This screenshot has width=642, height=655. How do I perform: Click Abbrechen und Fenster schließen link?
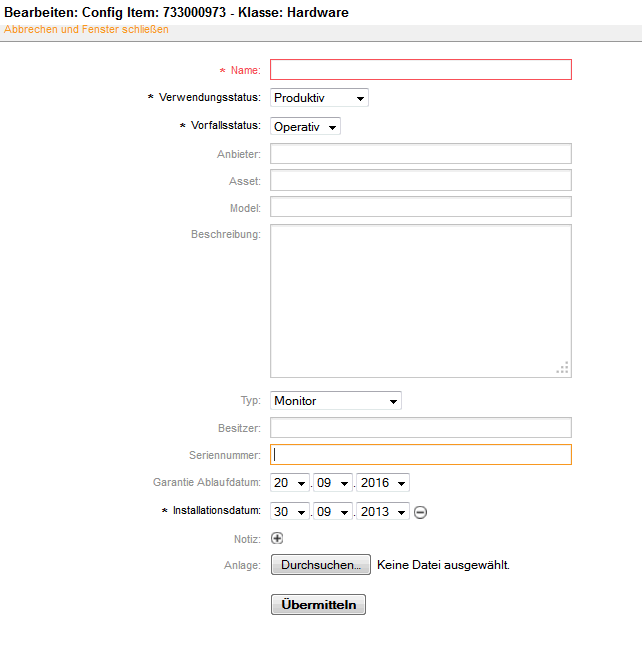[x=86, y=29]
